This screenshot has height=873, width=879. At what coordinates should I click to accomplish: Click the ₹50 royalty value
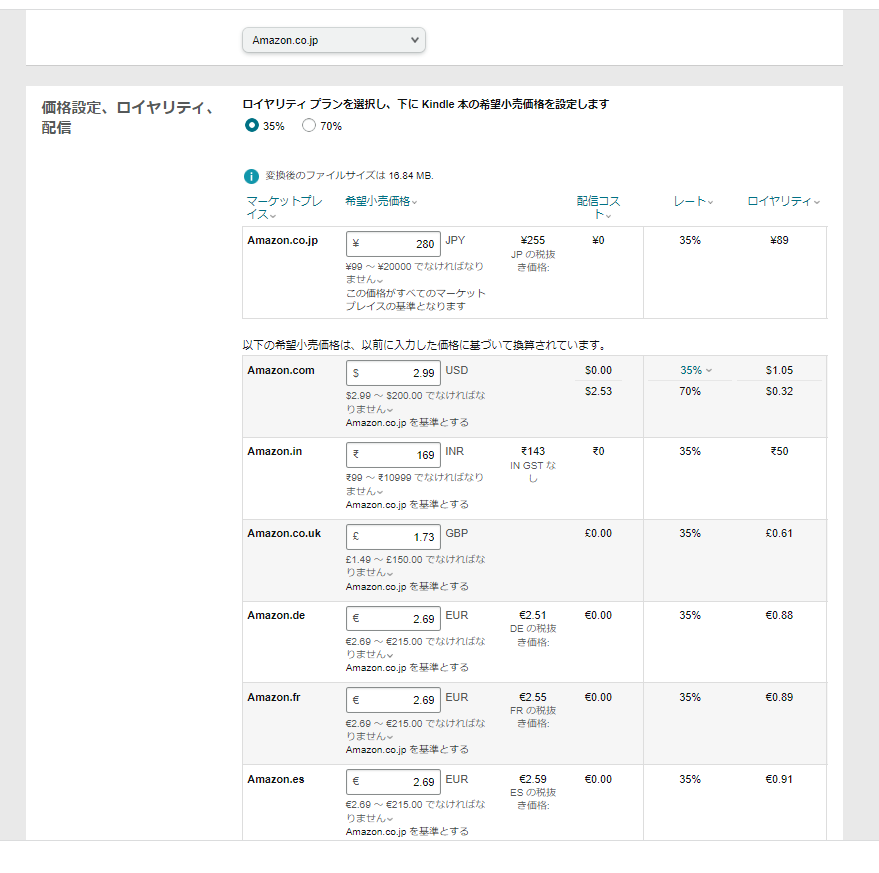coord(779,451)
